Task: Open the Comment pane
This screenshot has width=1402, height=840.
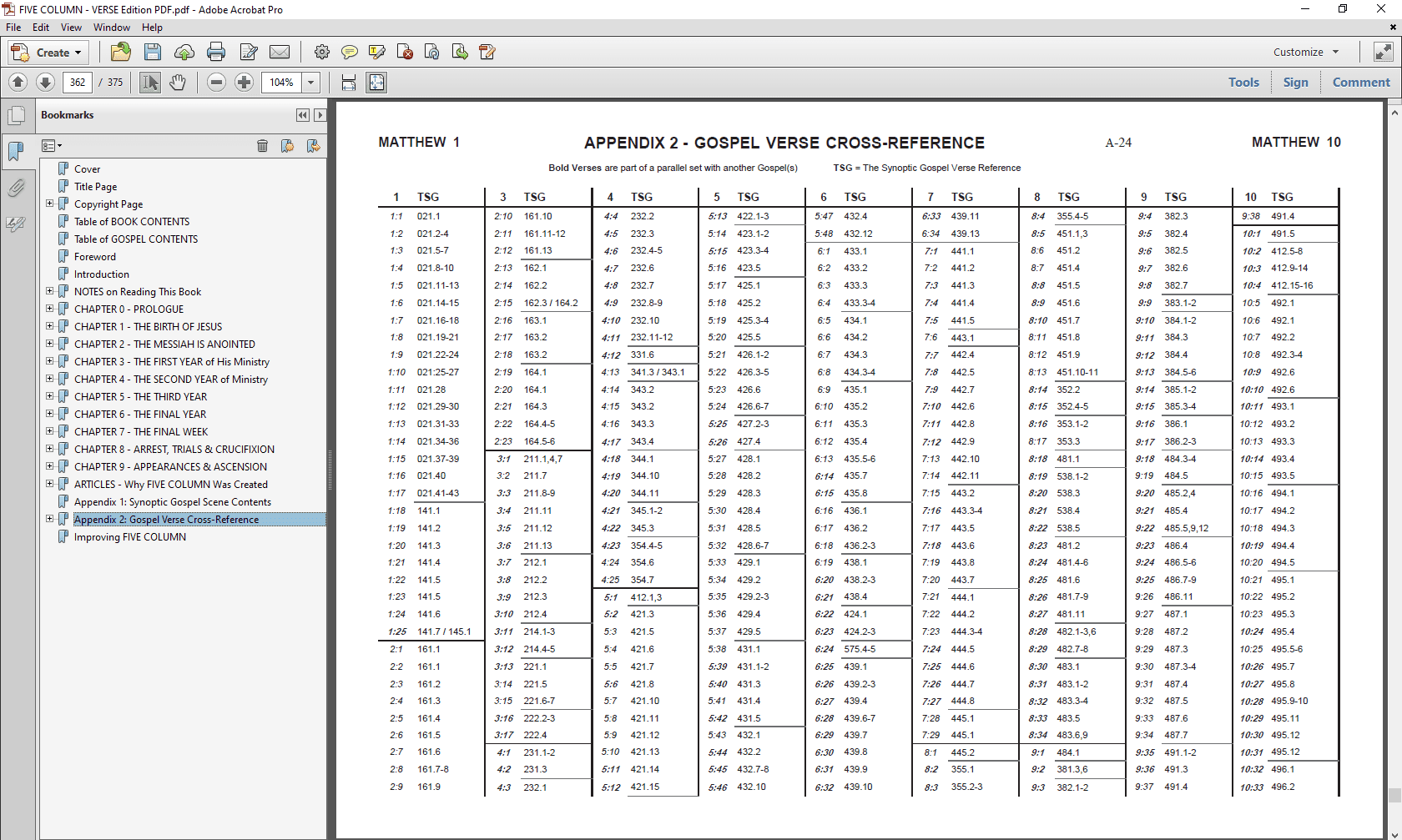Action: 1361,82
